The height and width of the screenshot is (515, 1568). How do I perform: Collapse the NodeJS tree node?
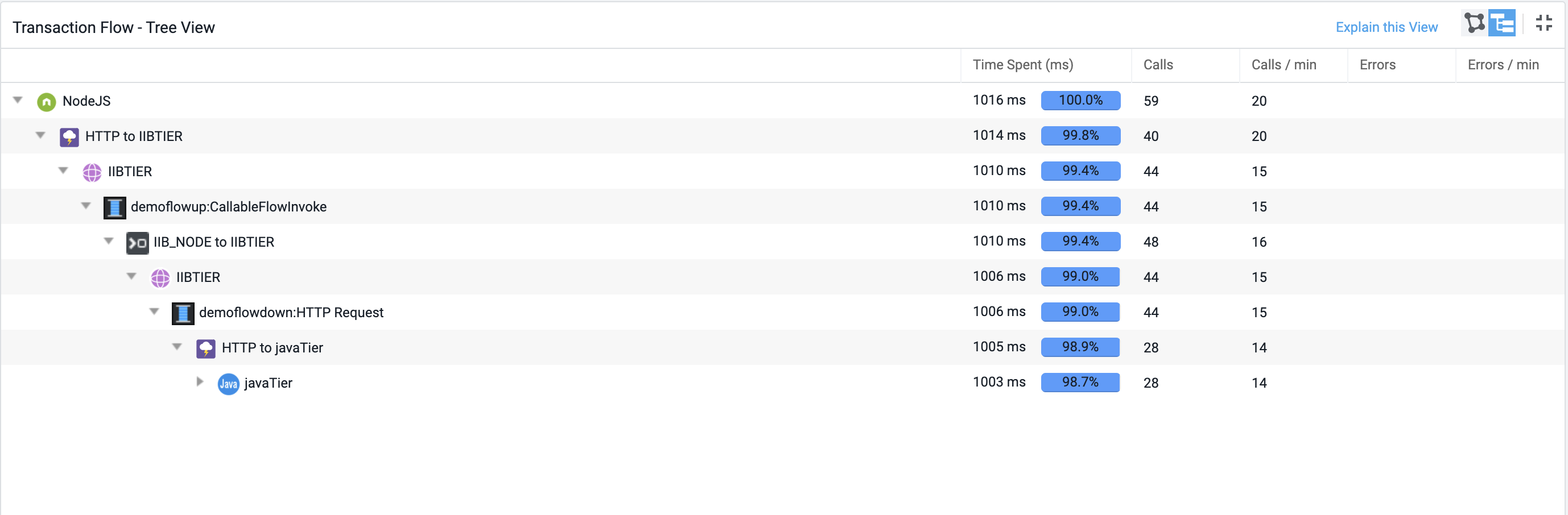[x=18, y=100]
